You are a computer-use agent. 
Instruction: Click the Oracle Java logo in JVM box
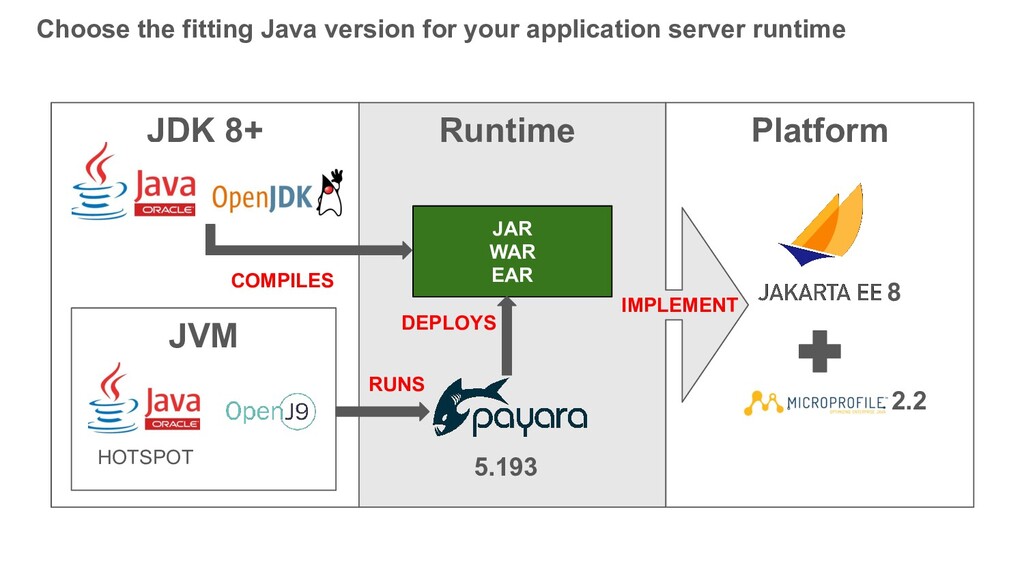click(144, 398)
